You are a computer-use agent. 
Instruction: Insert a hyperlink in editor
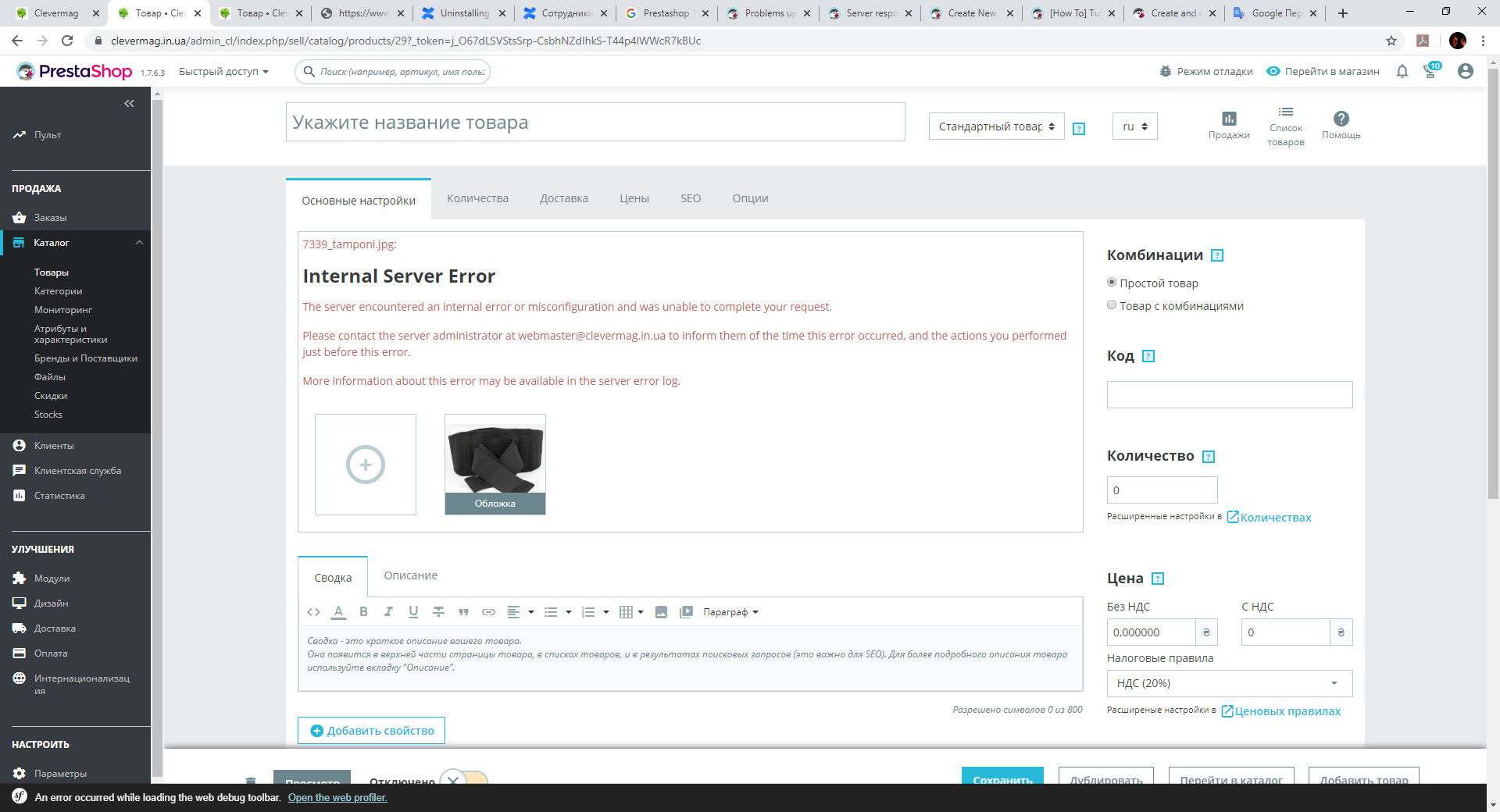coord(488,612)
